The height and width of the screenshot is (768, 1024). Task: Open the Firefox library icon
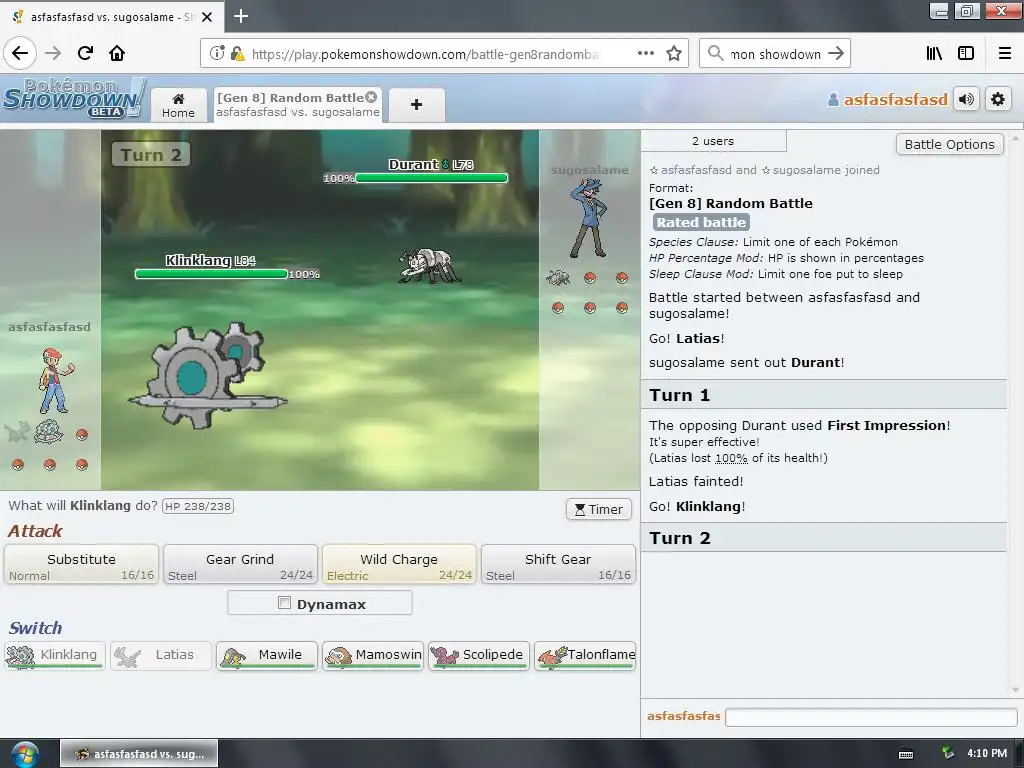coord(934,53)
